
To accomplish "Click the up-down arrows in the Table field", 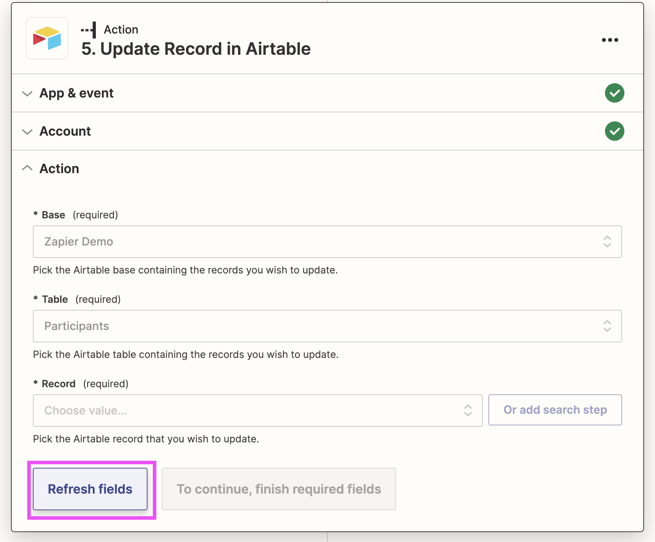I will point(607,326).
